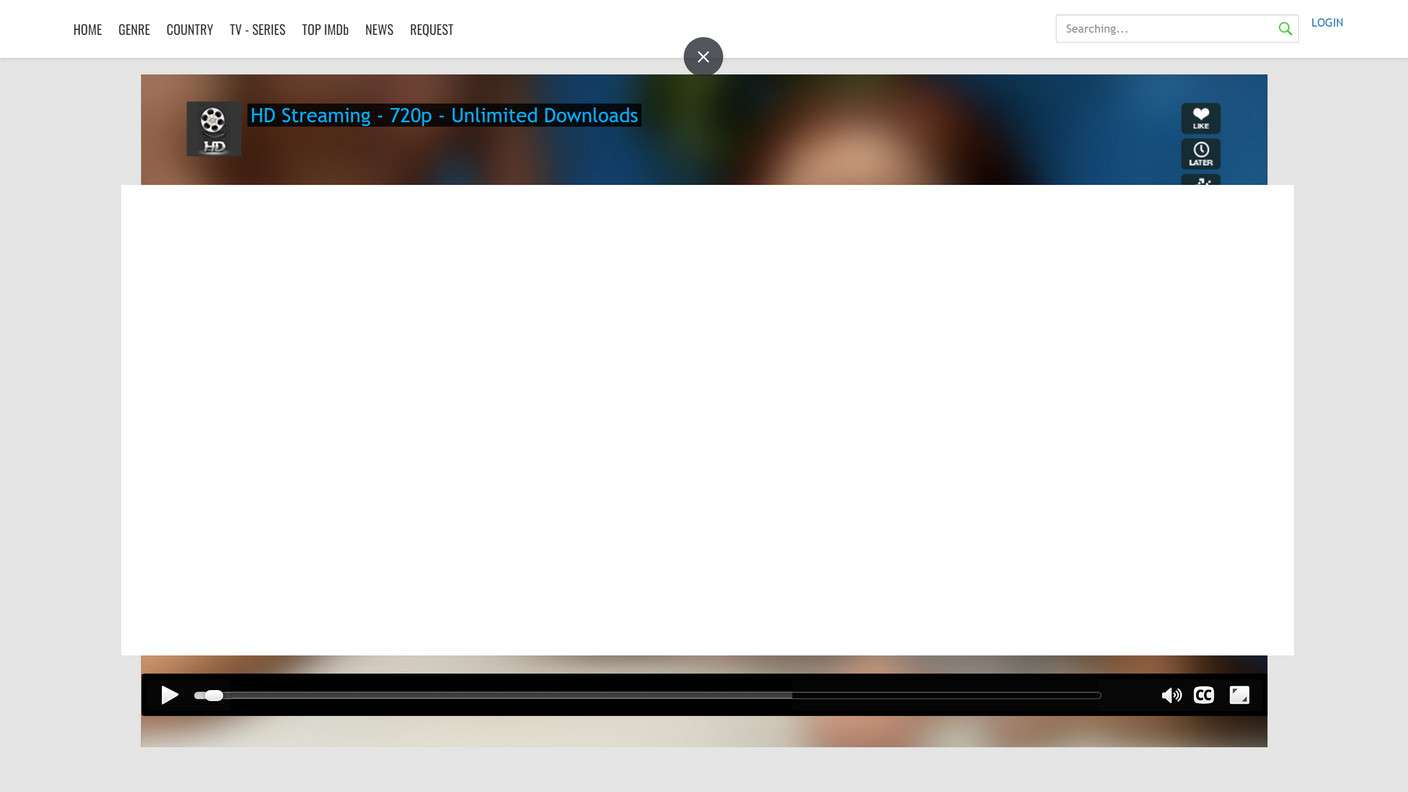Click the play button in the video player

pyautogui.click(x=170, y=695)
